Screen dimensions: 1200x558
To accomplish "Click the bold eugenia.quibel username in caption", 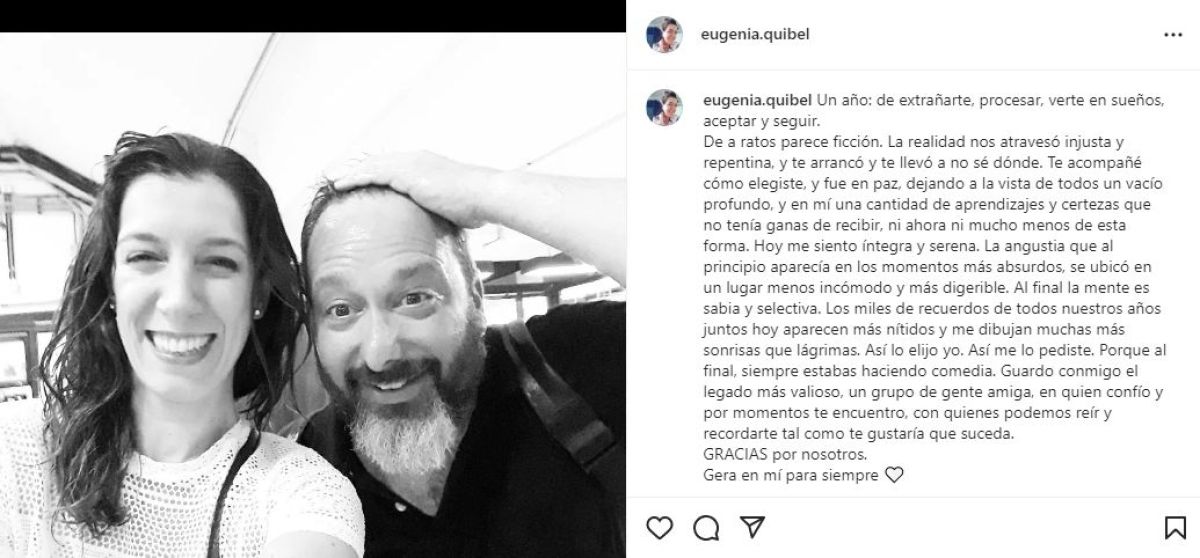I will tap(758, 100).
